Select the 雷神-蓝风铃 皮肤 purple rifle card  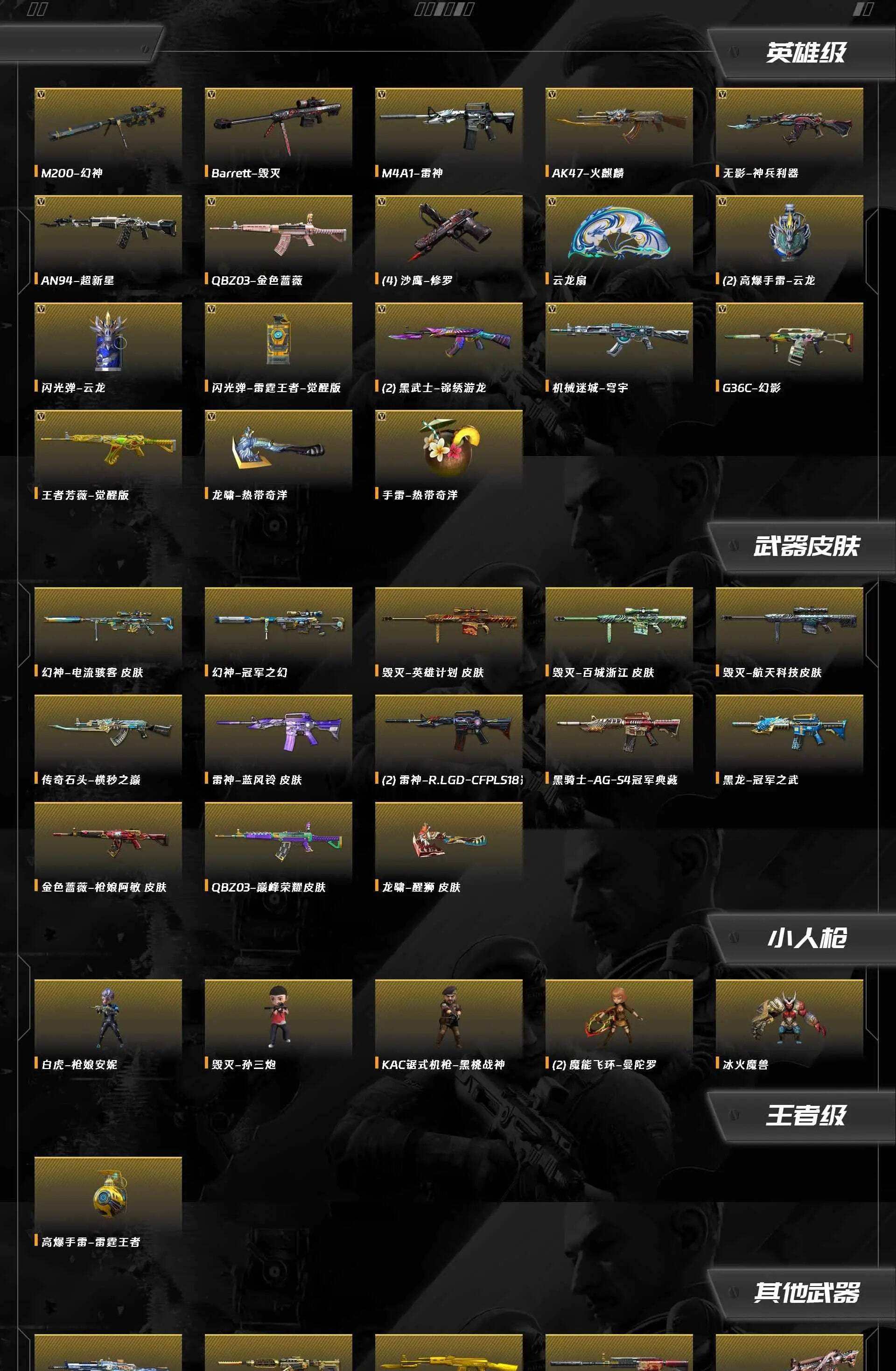(x=278, y=740)
